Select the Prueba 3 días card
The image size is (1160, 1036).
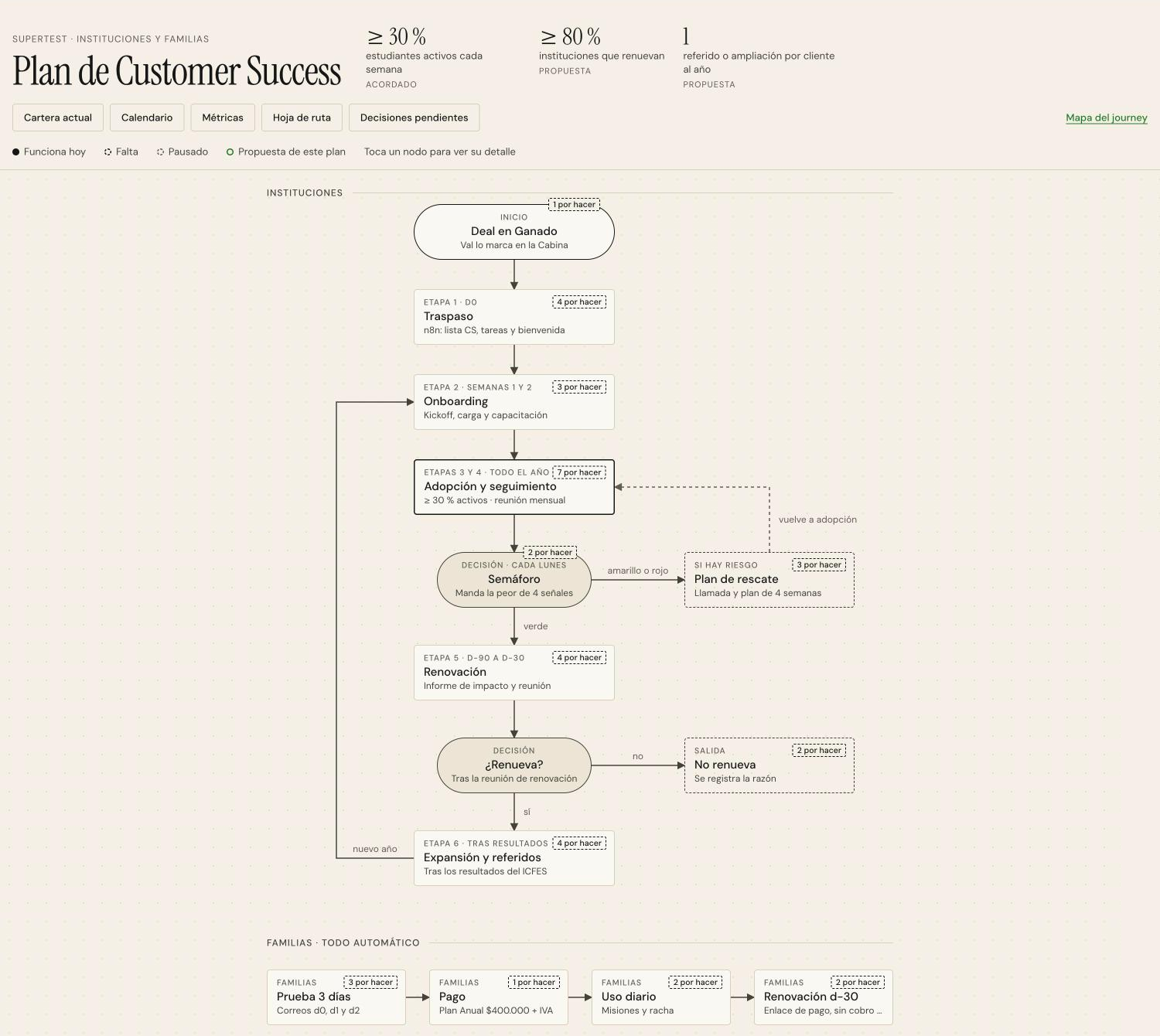pos(336,997)
